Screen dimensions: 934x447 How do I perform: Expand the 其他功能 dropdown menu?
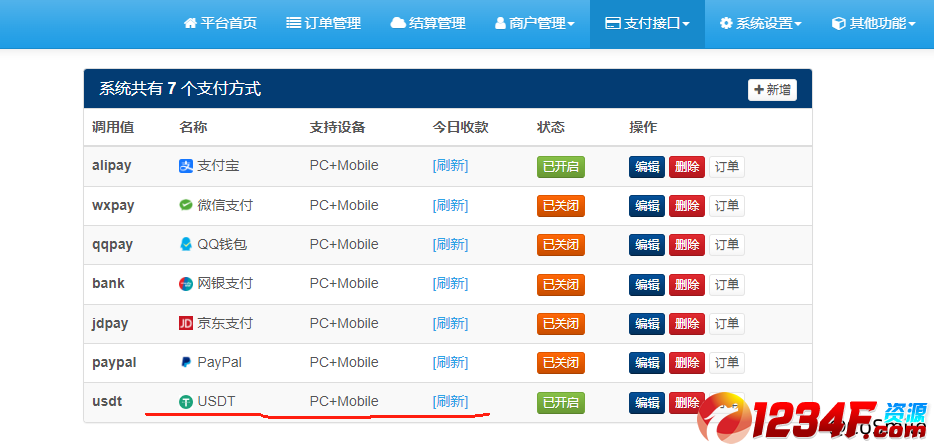(873, 23)
